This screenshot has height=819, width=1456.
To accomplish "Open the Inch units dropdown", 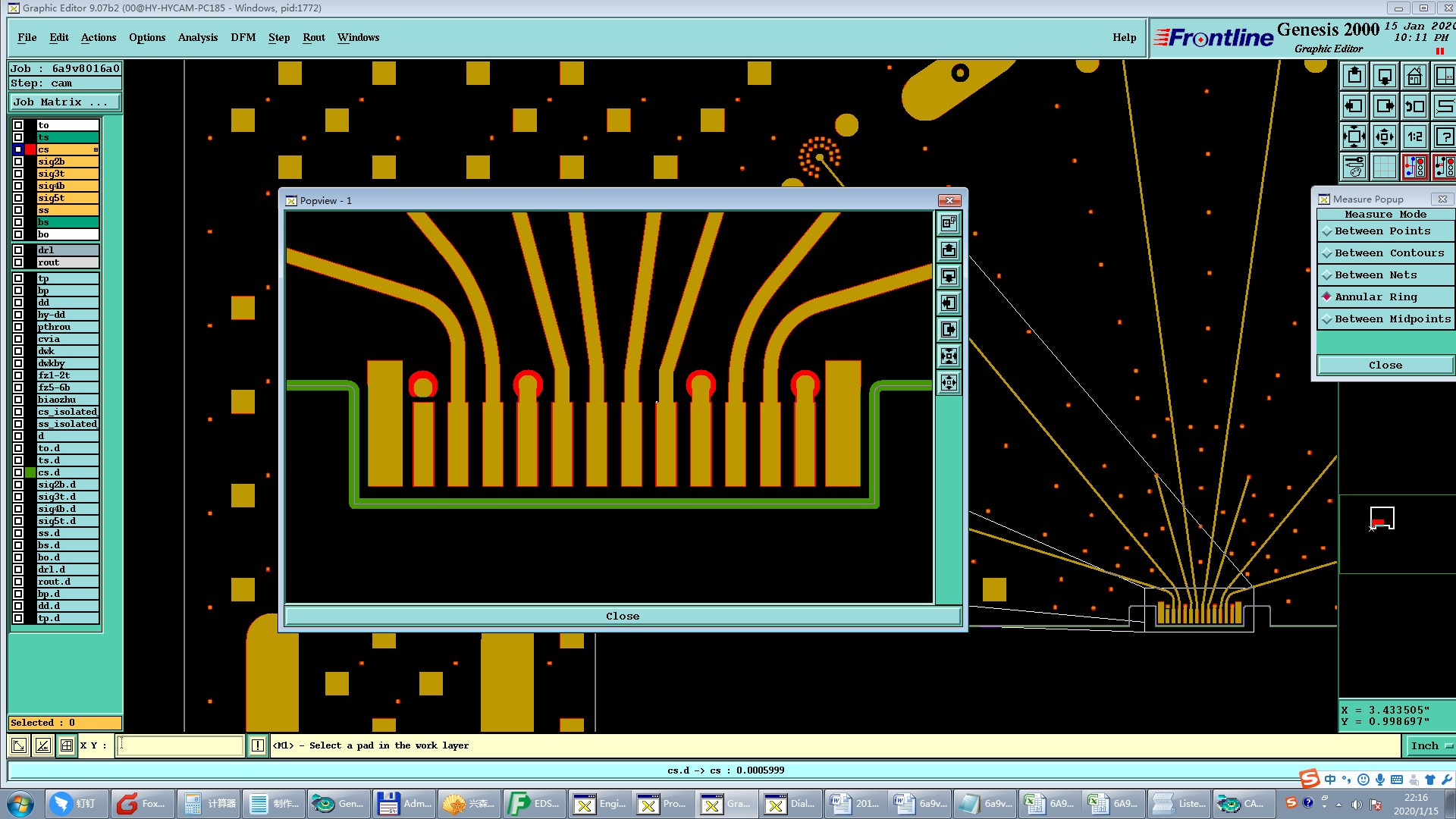I will tap(1429, 746).
